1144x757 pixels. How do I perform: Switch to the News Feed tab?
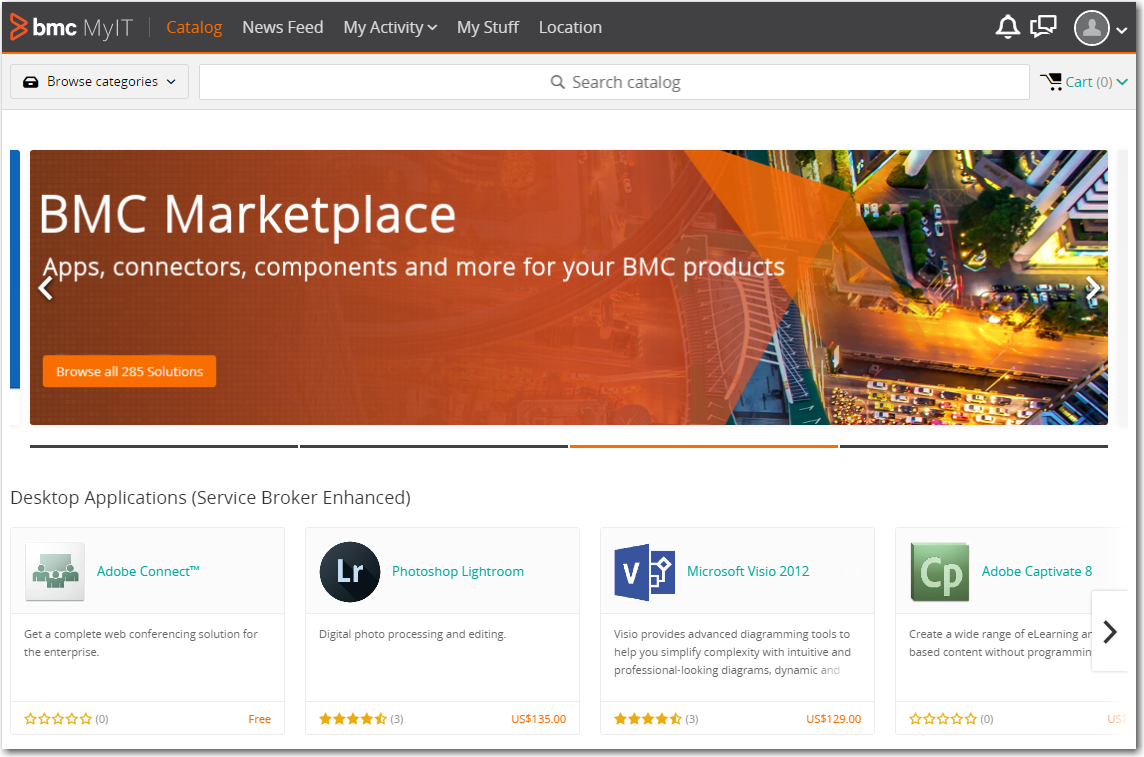coord(282,27)
